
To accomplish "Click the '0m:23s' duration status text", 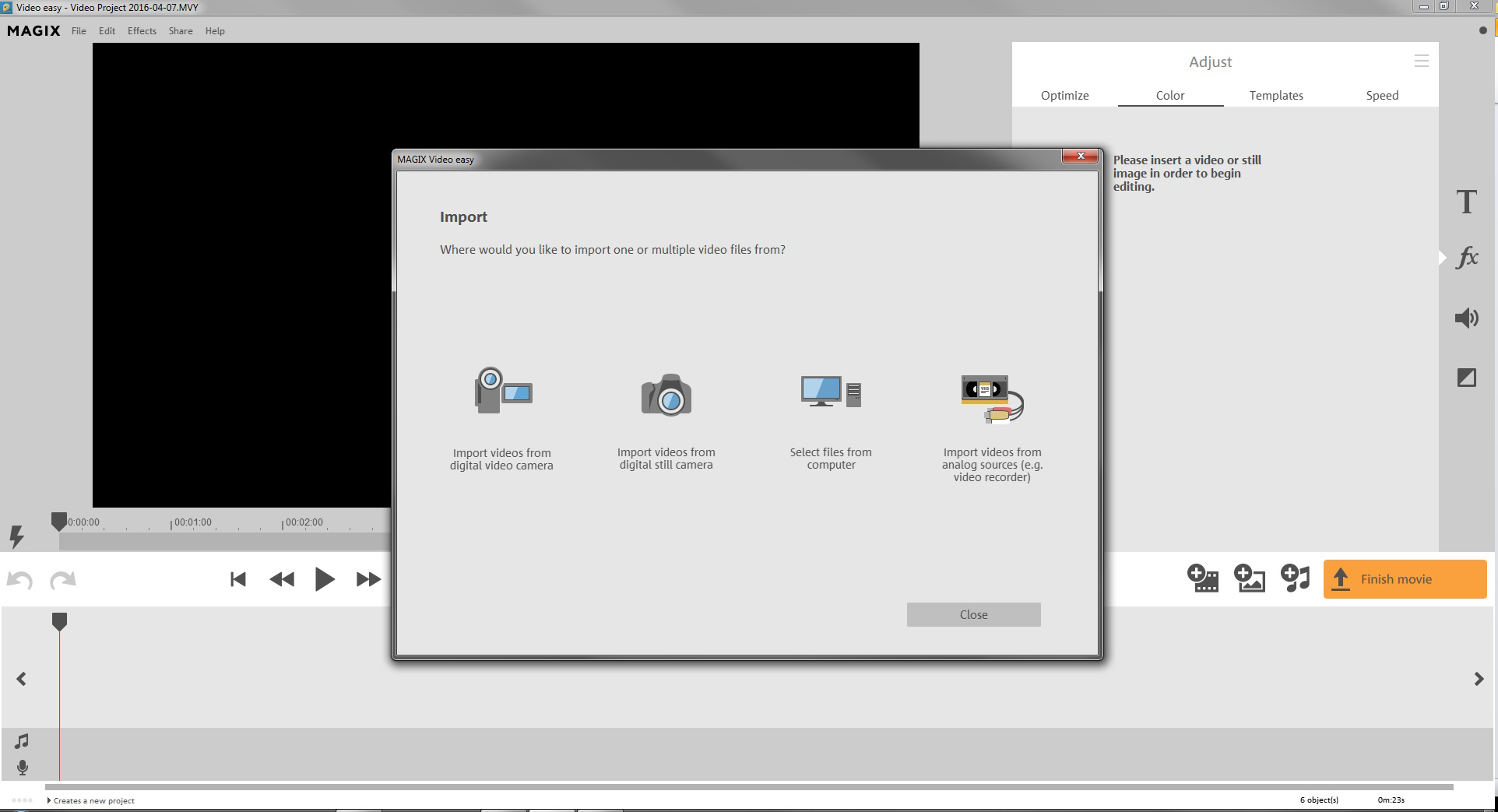I will point(1391,800).
